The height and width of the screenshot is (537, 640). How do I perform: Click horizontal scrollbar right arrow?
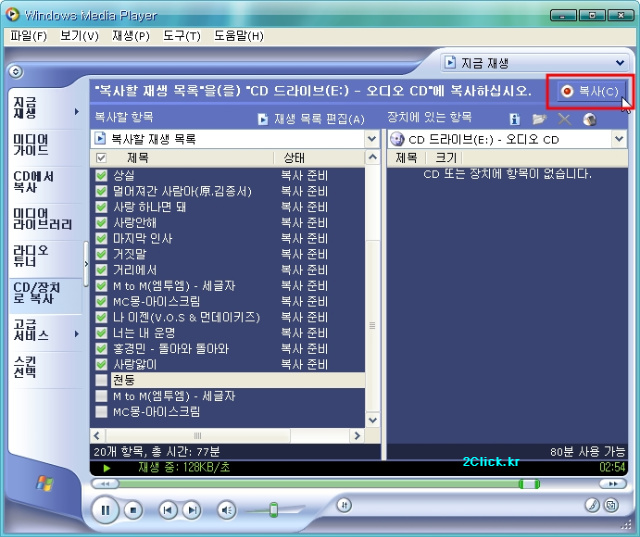pos(357,436)
